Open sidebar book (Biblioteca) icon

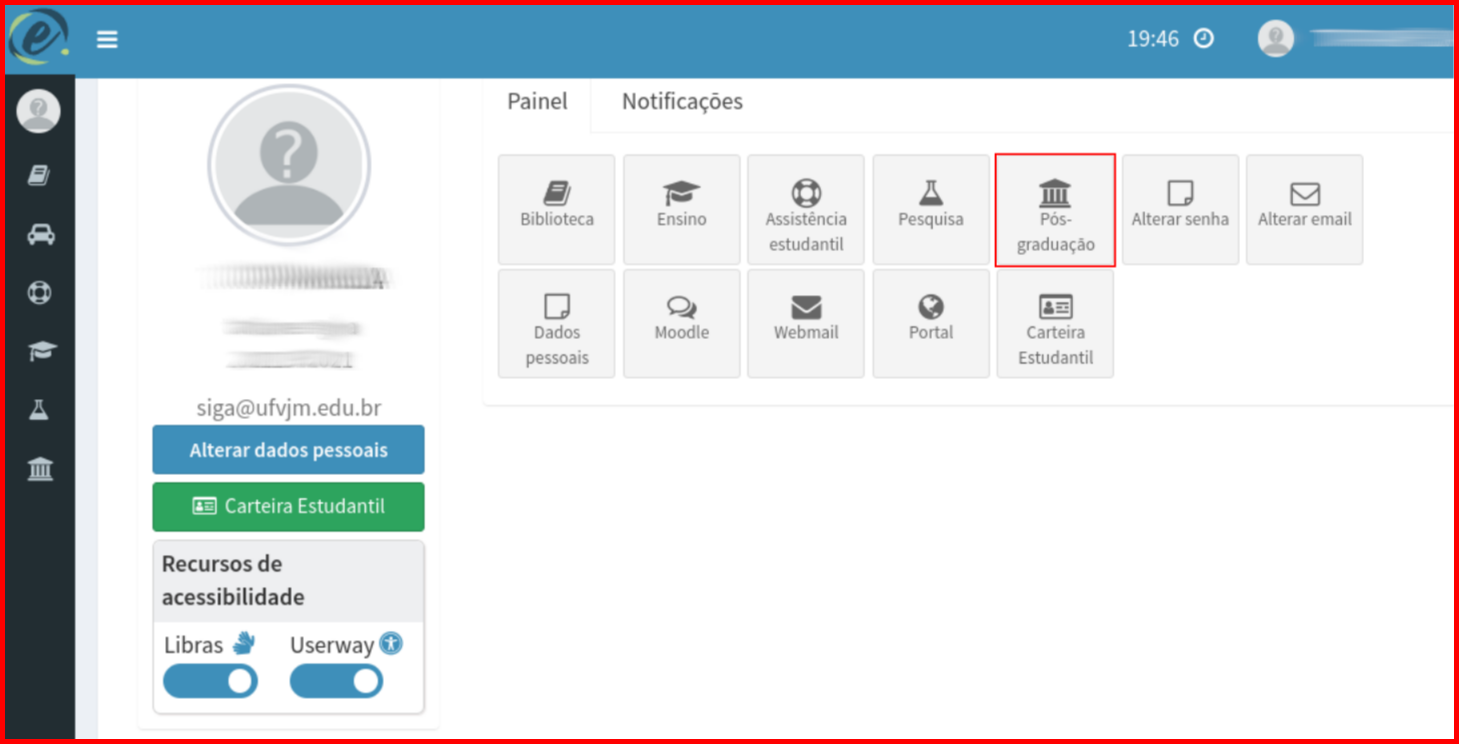coord(39,176)
